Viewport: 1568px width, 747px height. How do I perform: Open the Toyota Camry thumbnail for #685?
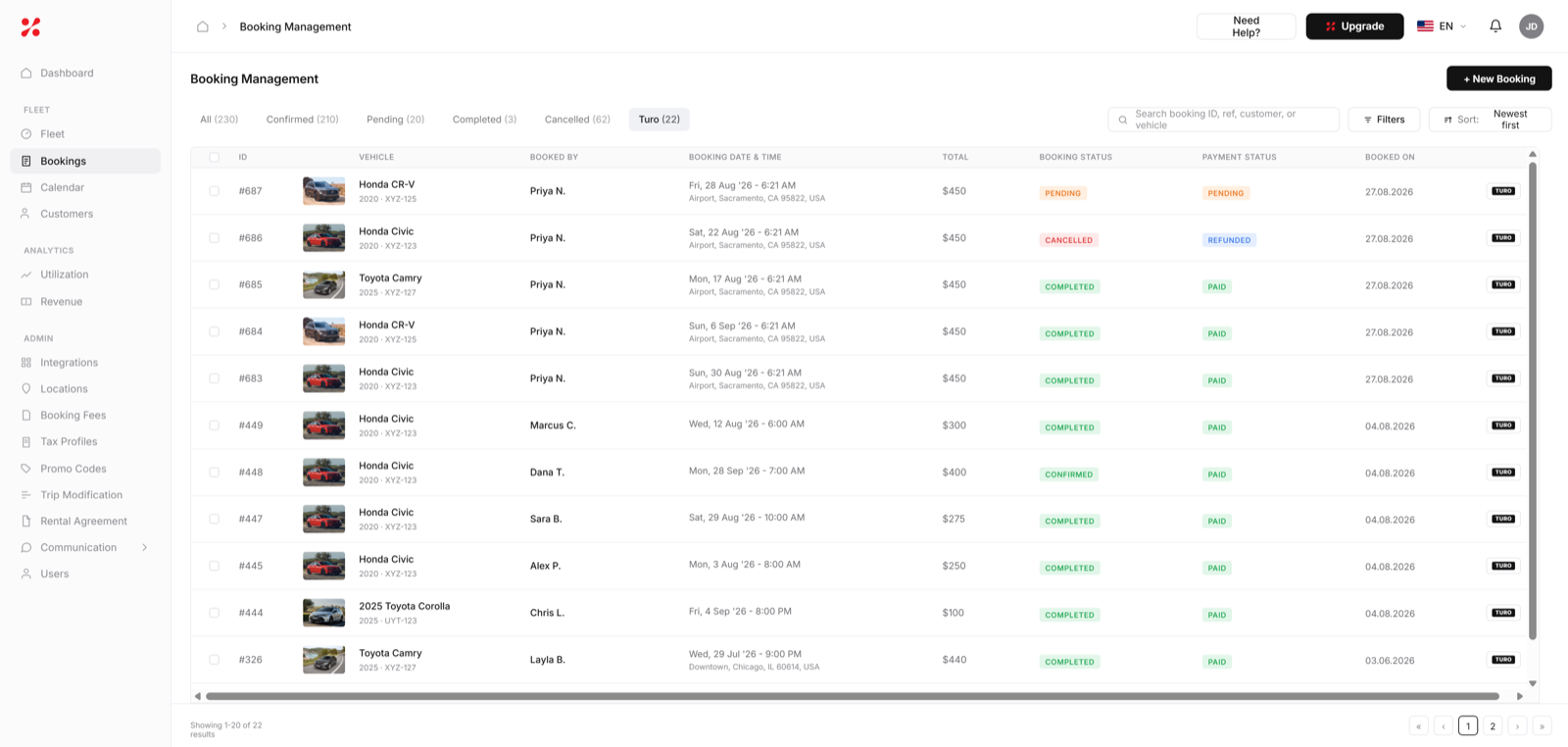pyautogui.click(x=323, y=285)
